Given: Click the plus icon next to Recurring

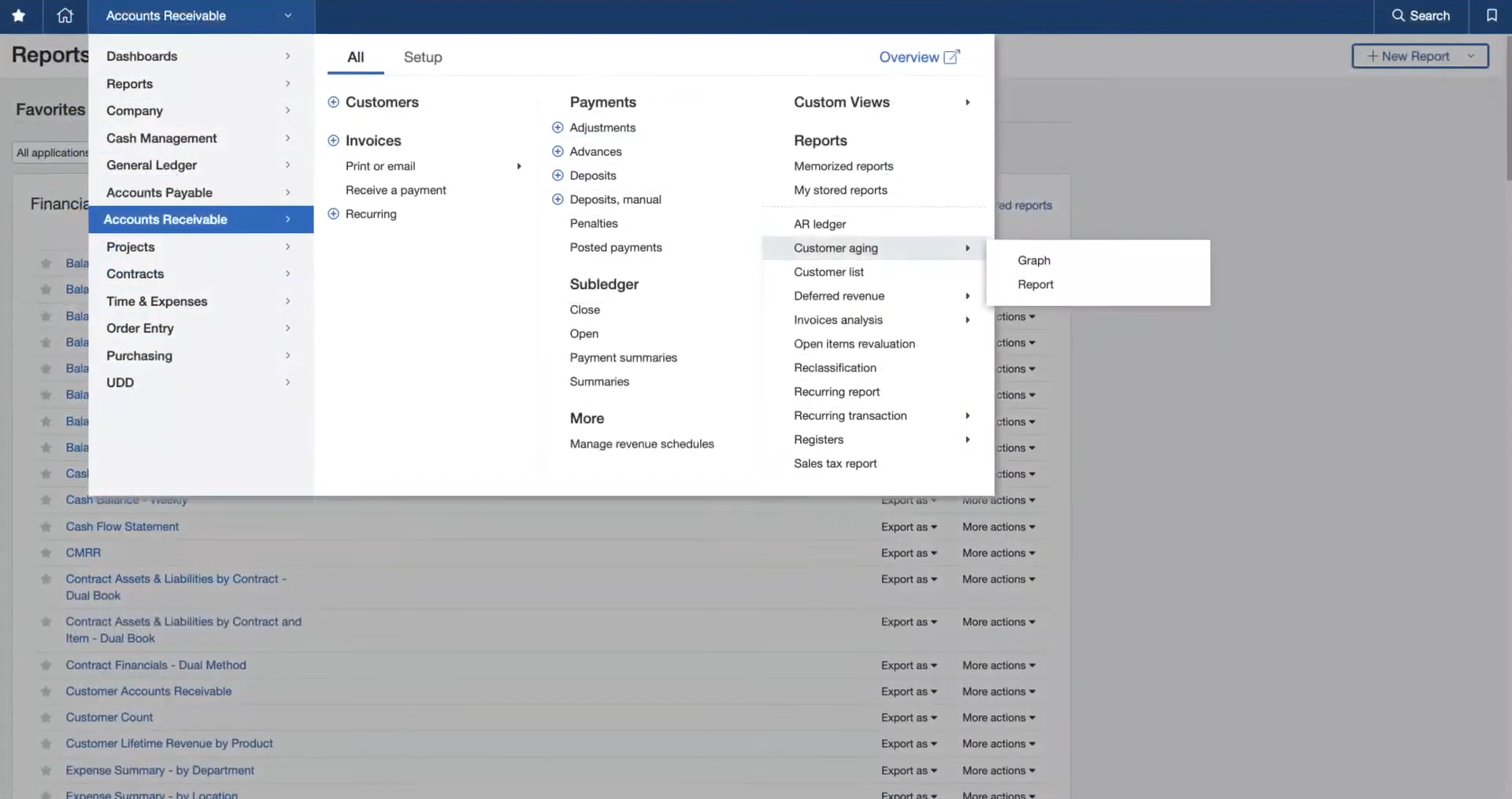Looking at the screenshot, I should pos(333,214).
